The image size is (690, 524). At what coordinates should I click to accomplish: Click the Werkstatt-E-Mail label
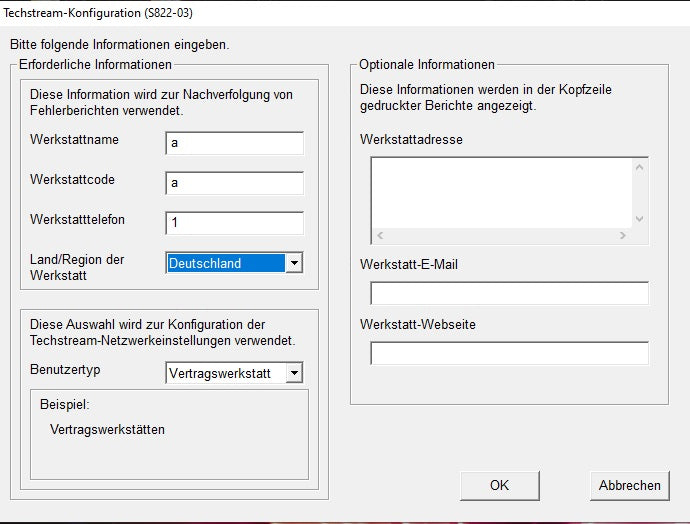tap(409, 264)
